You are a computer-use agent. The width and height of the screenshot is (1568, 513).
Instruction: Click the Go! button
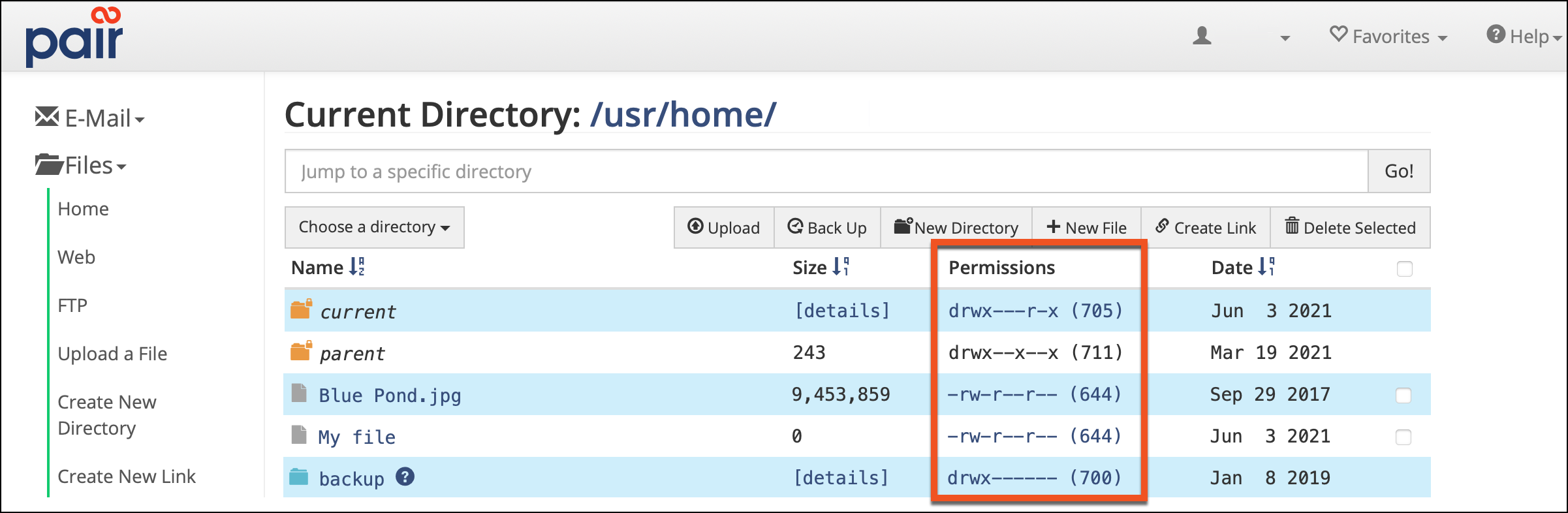click(1399, 171)
